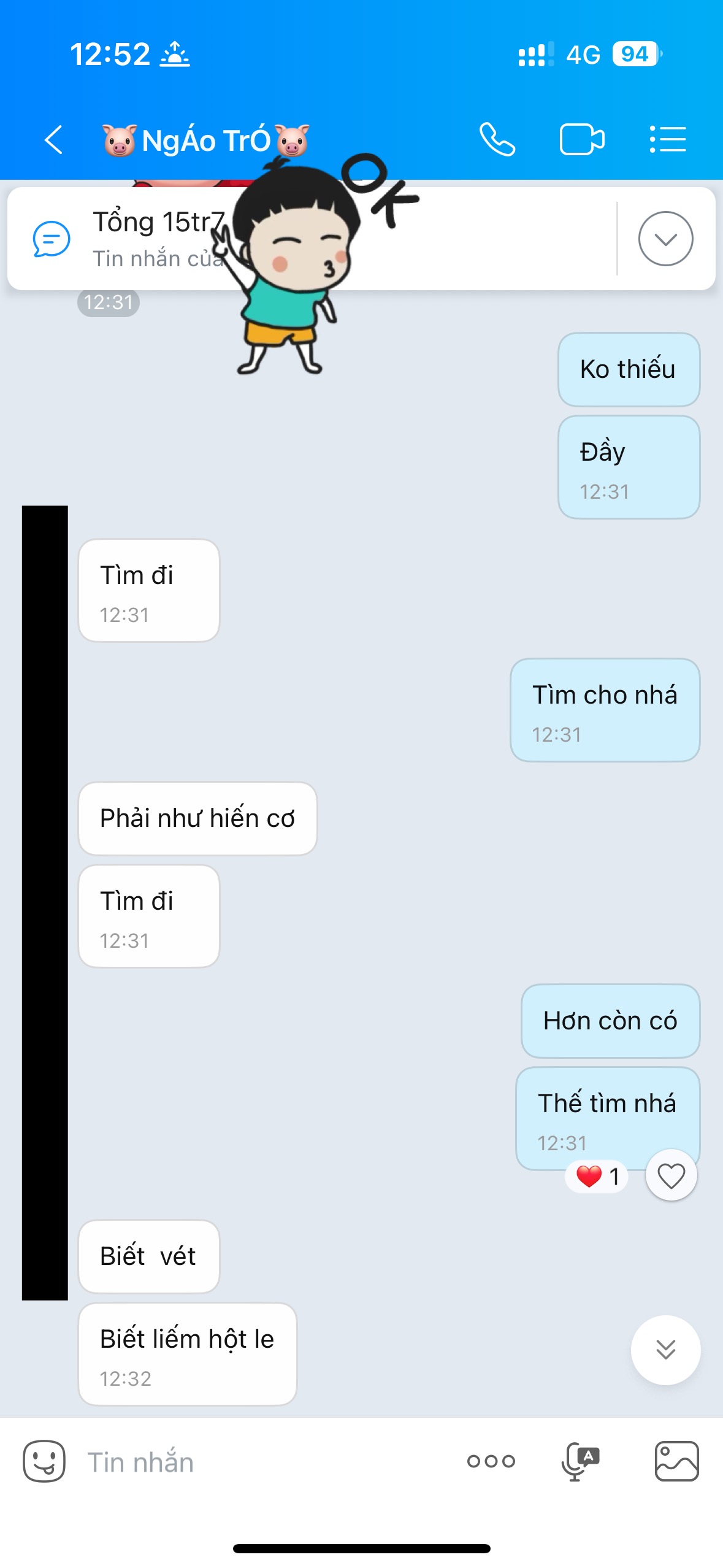The width and height of the screenshot is (723, 1568).
Task: Open more options three-dots icon in message bar
Action: tap(491, 1461)
